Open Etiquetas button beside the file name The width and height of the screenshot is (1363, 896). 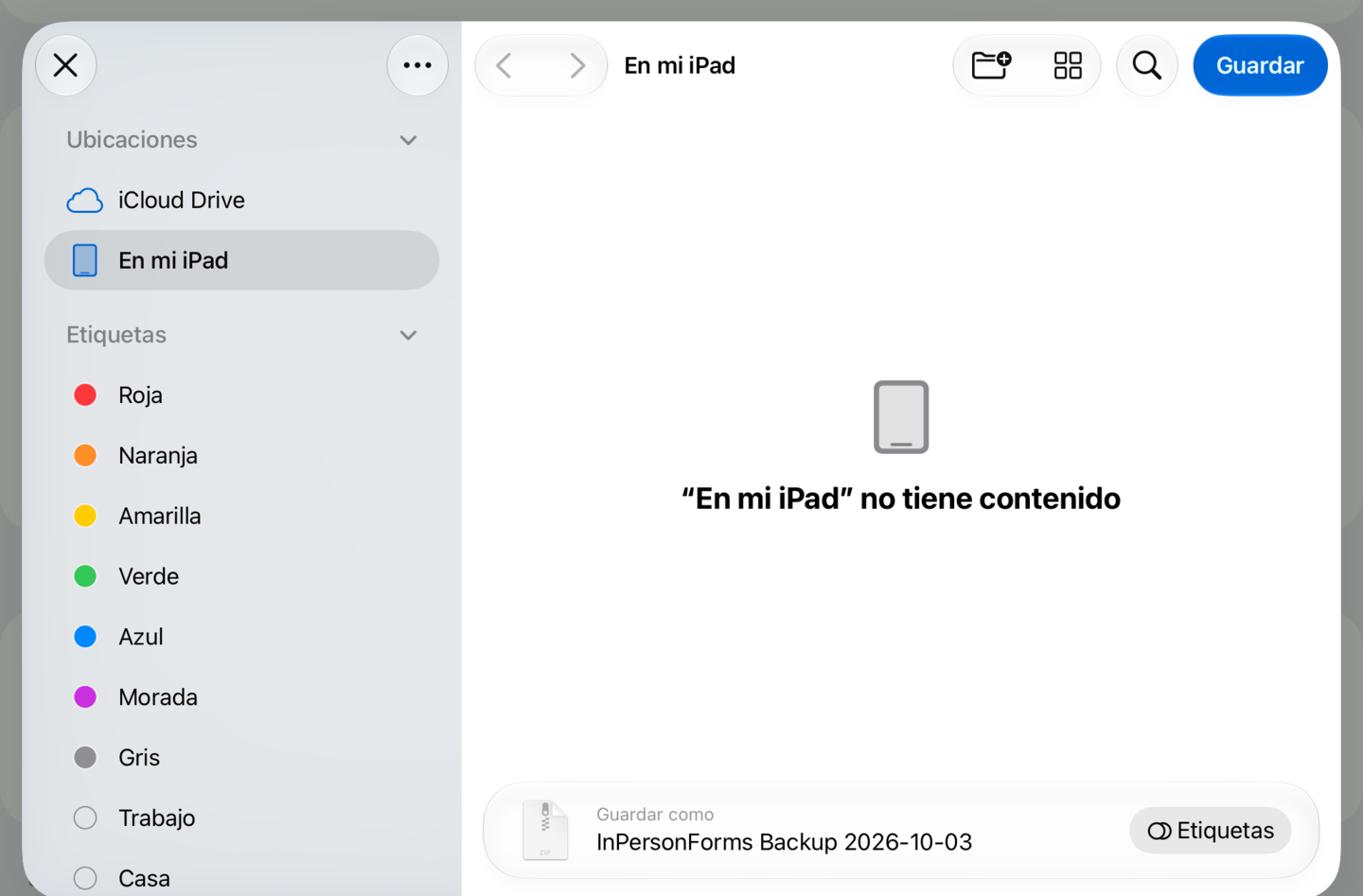pyautogui.click(x=1211, y=831)
